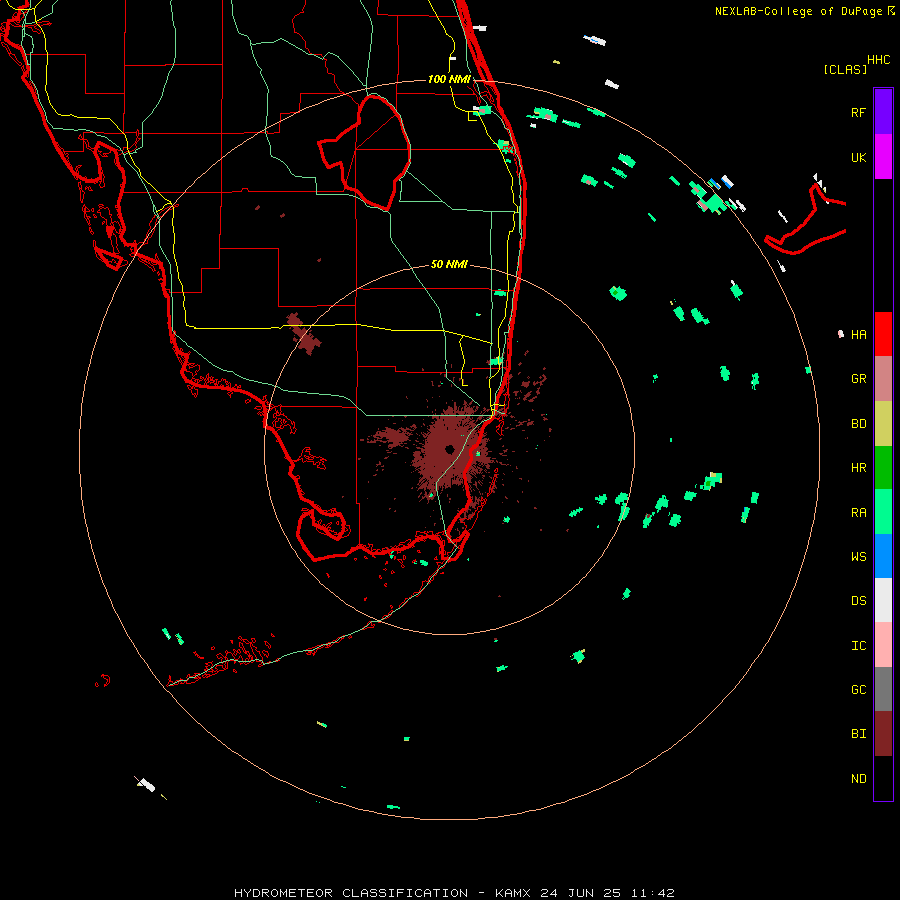Image resolution: width=900 pixels, height=900 pixels.
Task: Click the 'GR' legend label
Action: coord(858,379)
